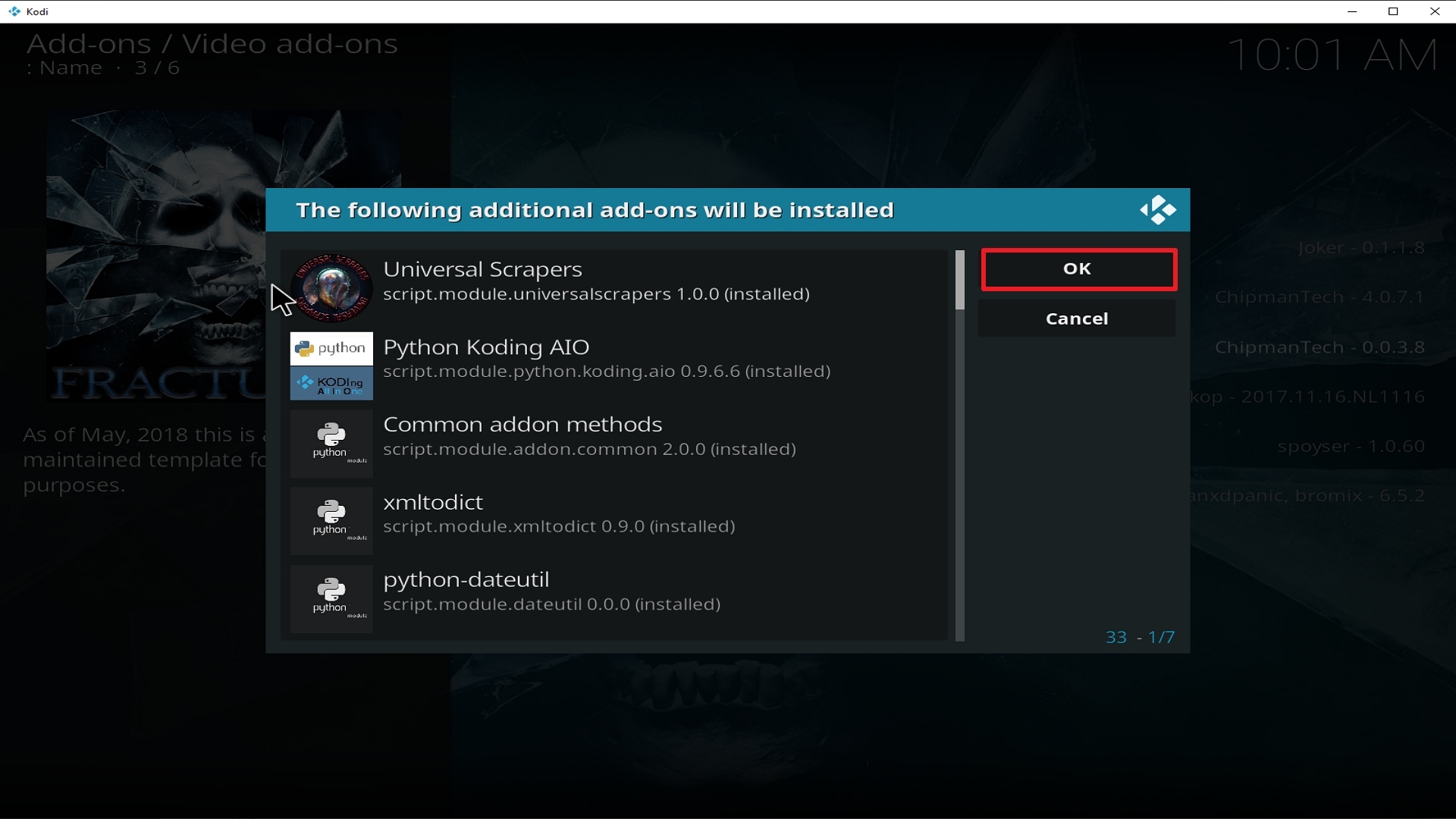The width and height of the screenshot is (1456, 819).
Task: Maximize the Kodi window
Action: coord(1393,11)
